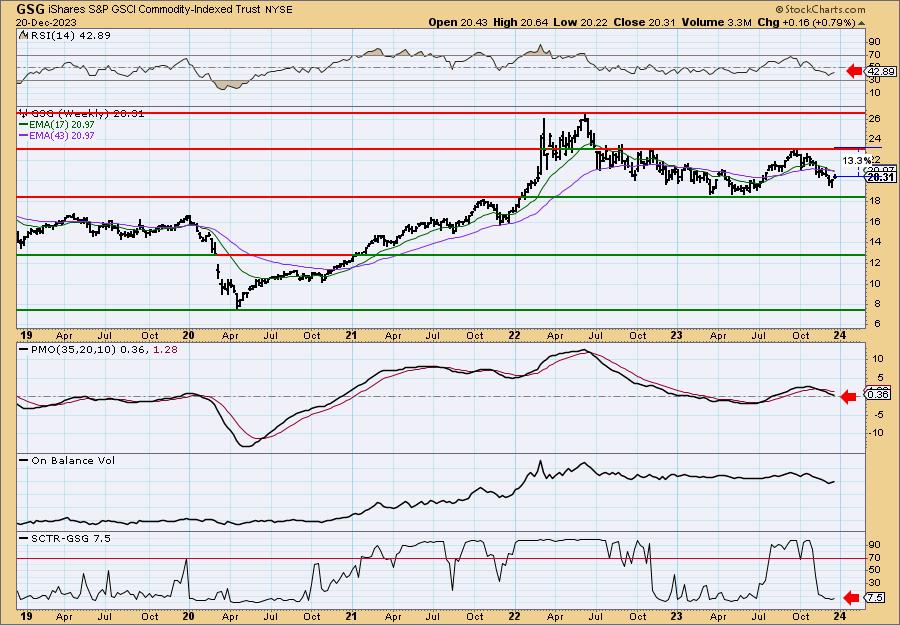Click the 26 level on the price axis
This screenshot has width=900, height=625.
tap(875, 118)
